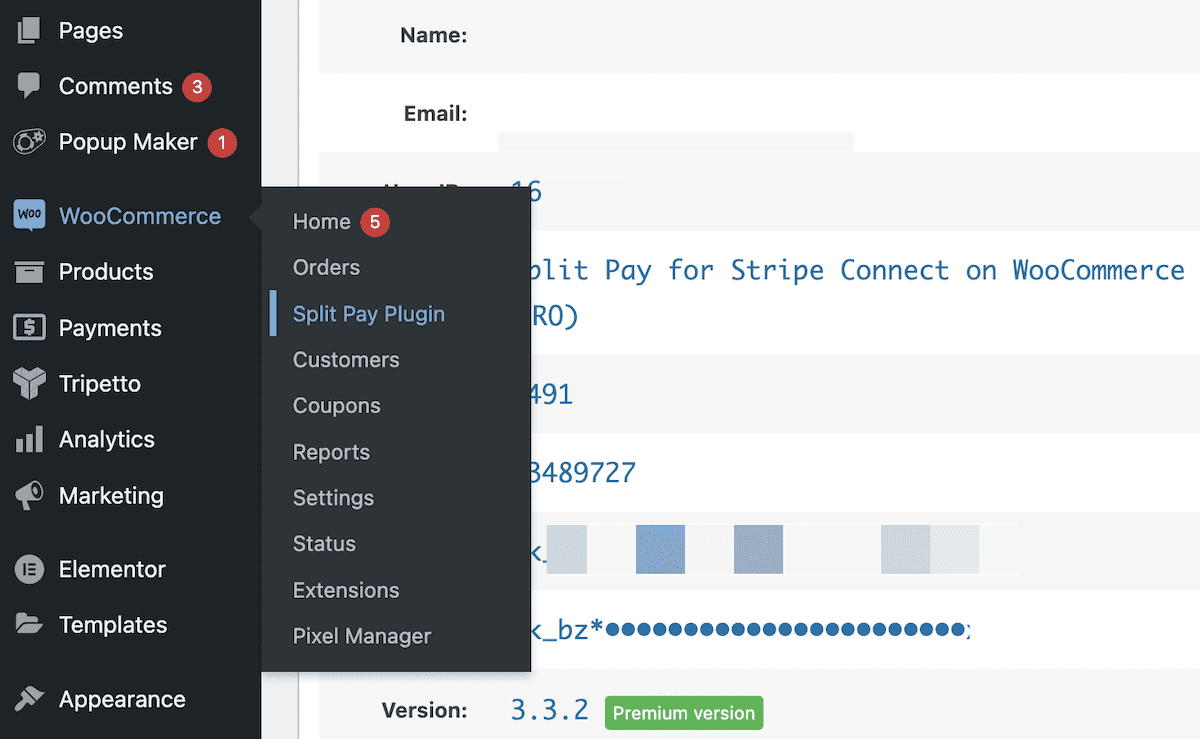Click the value ending in 491
The image size is (1200, 739).
pyautogui.click(x=553, y=395)
